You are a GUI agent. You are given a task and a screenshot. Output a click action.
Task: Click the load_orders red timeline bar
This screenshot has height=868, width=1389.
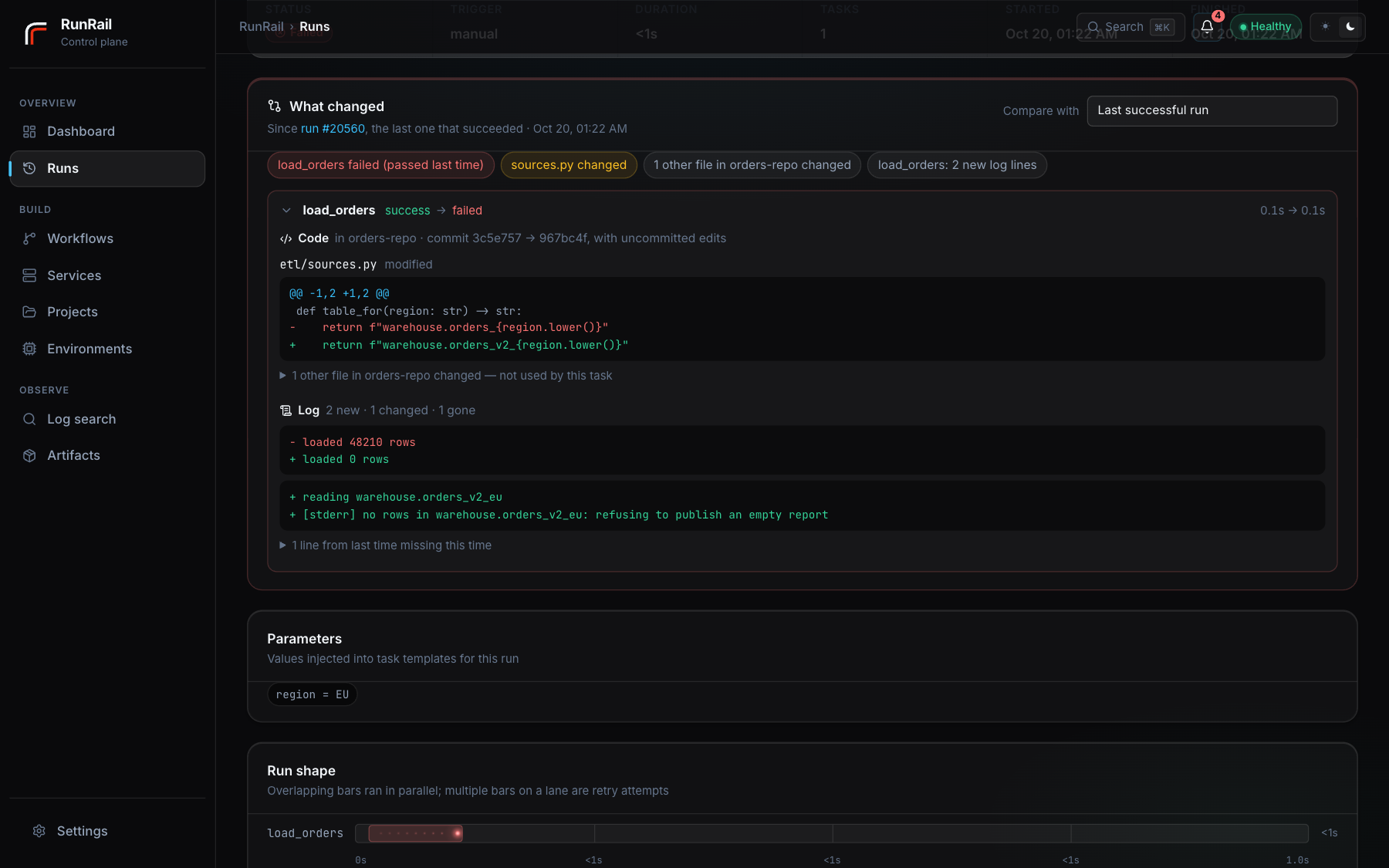pyautogui.click(x=415, y=833)
